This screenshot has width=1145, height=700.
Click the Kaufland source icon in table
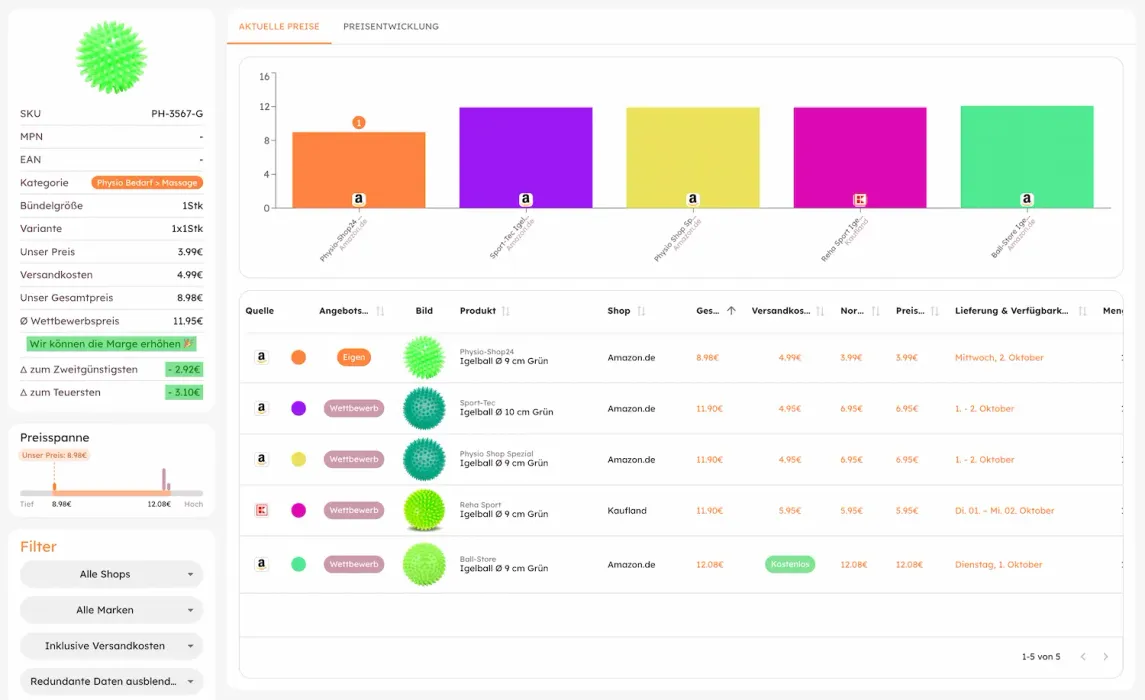pos(261,510)
